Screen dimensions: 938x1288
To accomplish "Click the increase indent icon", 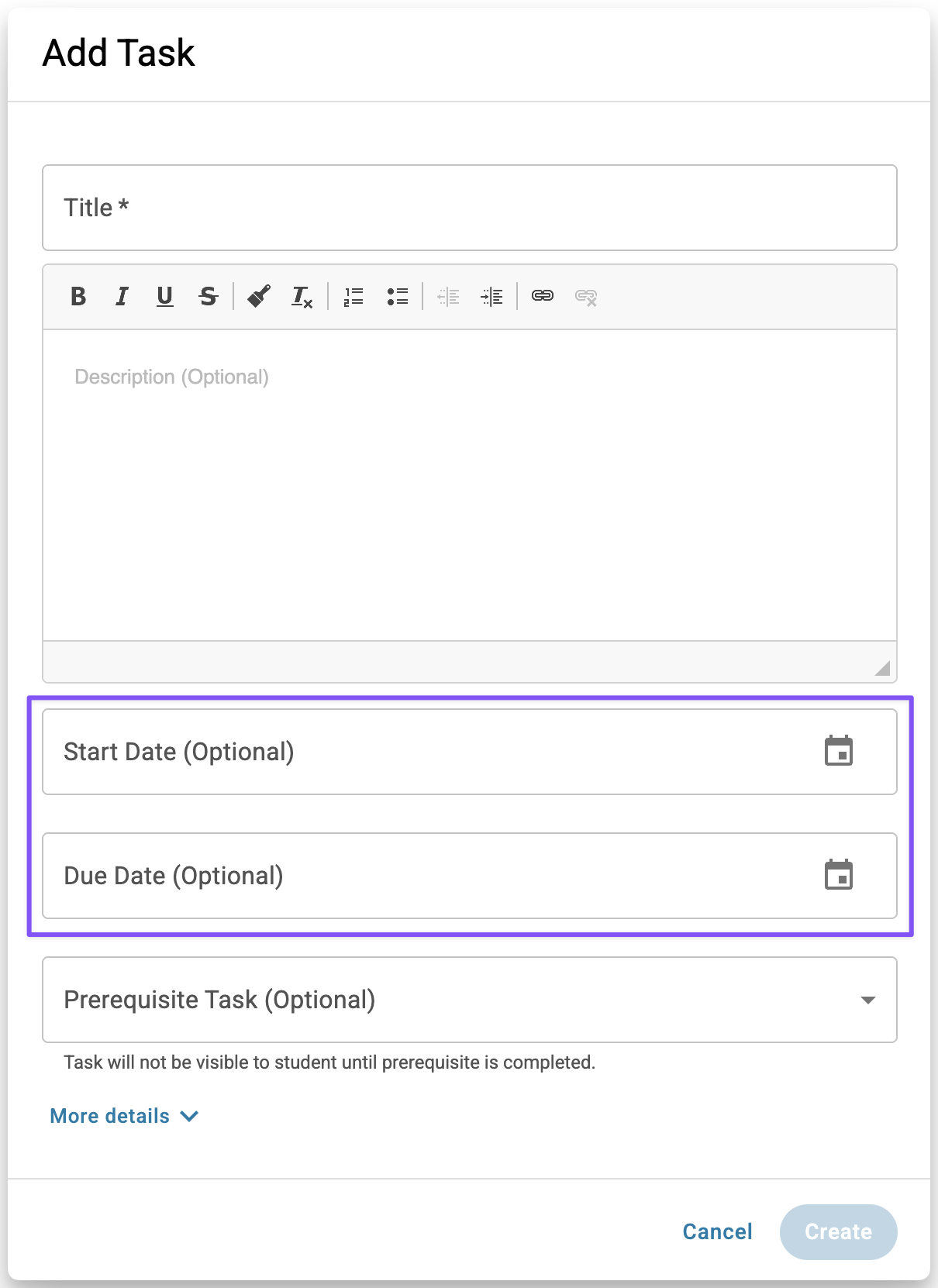I will click(491, 296).
